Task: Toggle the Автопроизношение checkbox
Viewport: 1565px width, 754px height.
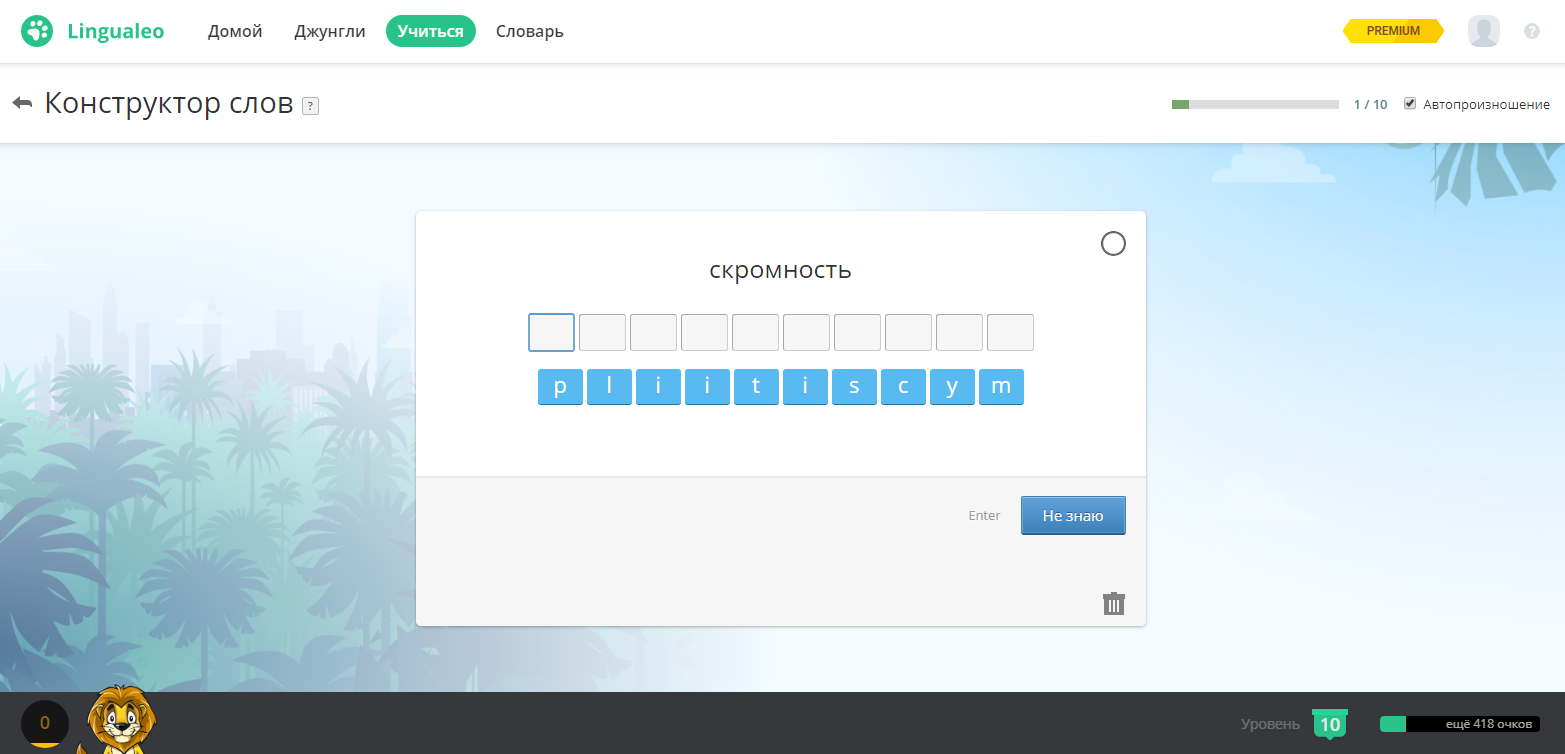Action: tap(1410, 103)
